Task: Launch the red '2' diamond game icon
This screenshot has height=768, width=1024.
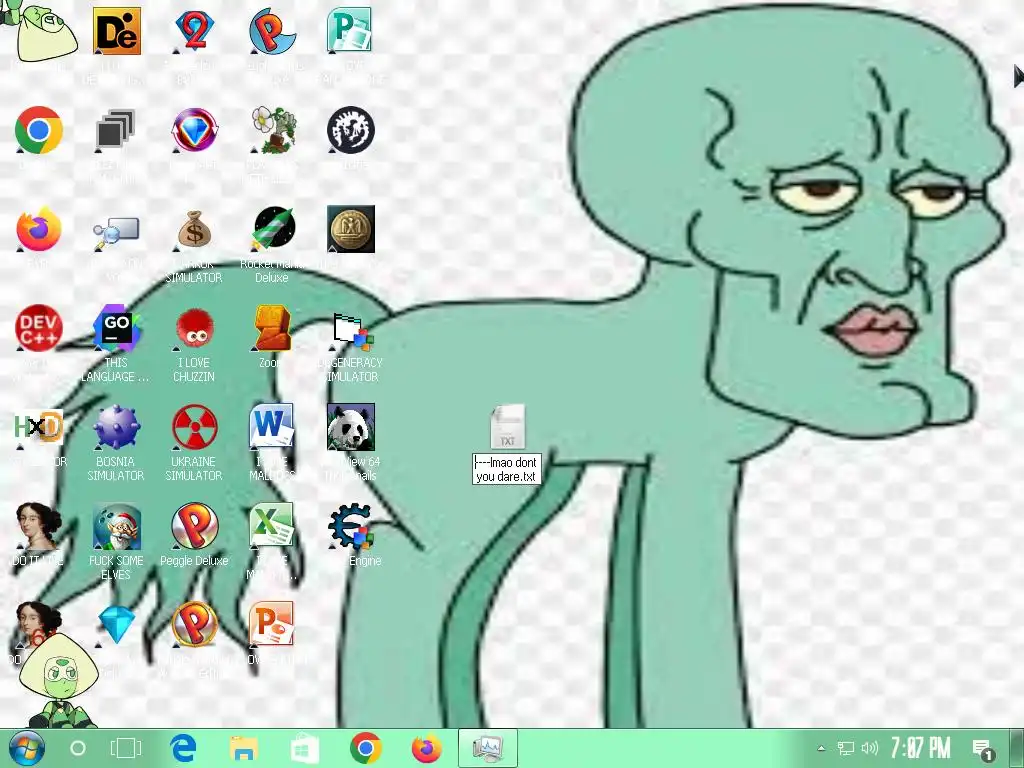Action: [x=194, y=31]
